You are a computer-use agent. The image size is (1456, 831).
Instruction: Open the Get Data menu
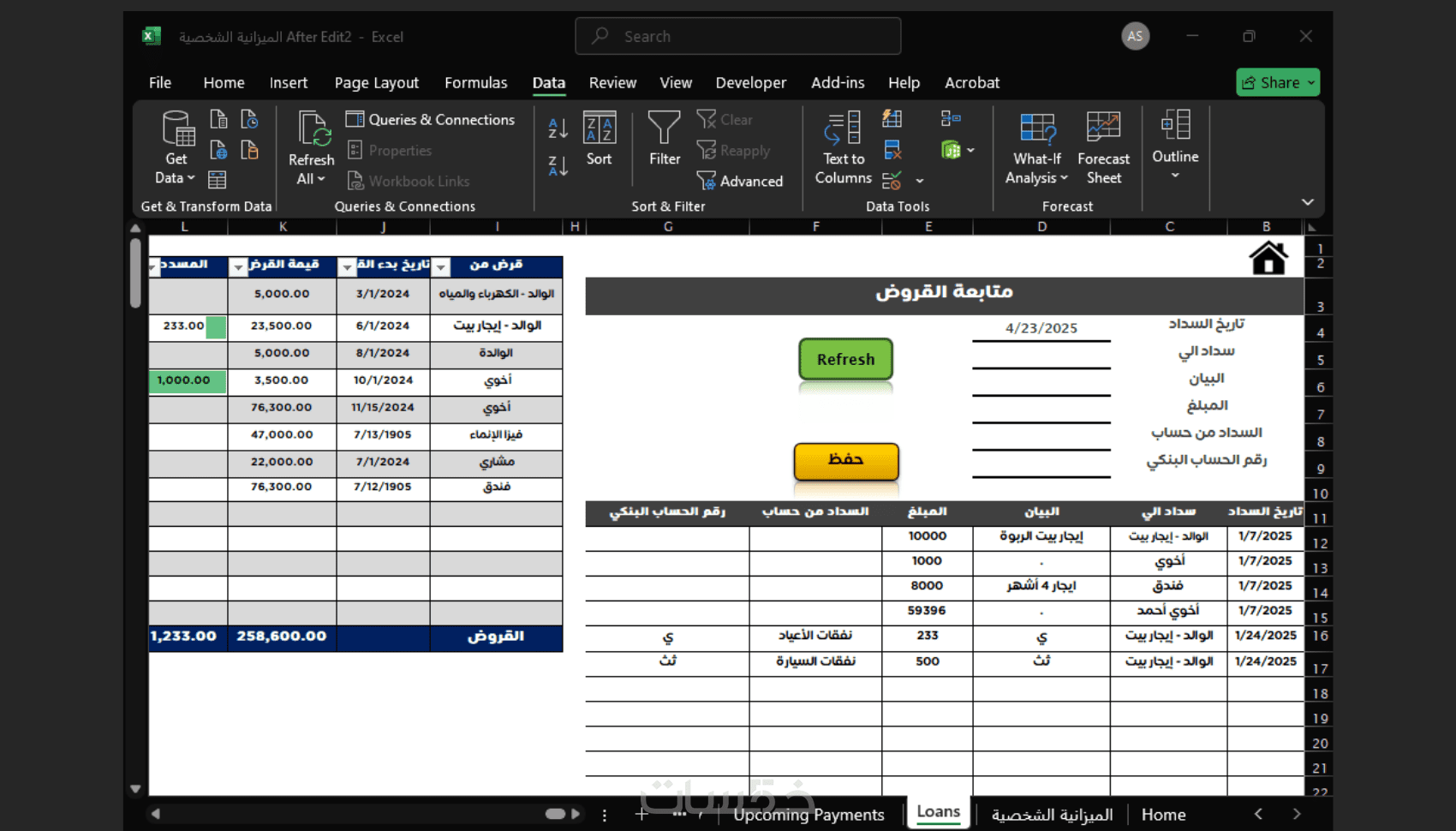pyautogui.click(x=176, y=149)
